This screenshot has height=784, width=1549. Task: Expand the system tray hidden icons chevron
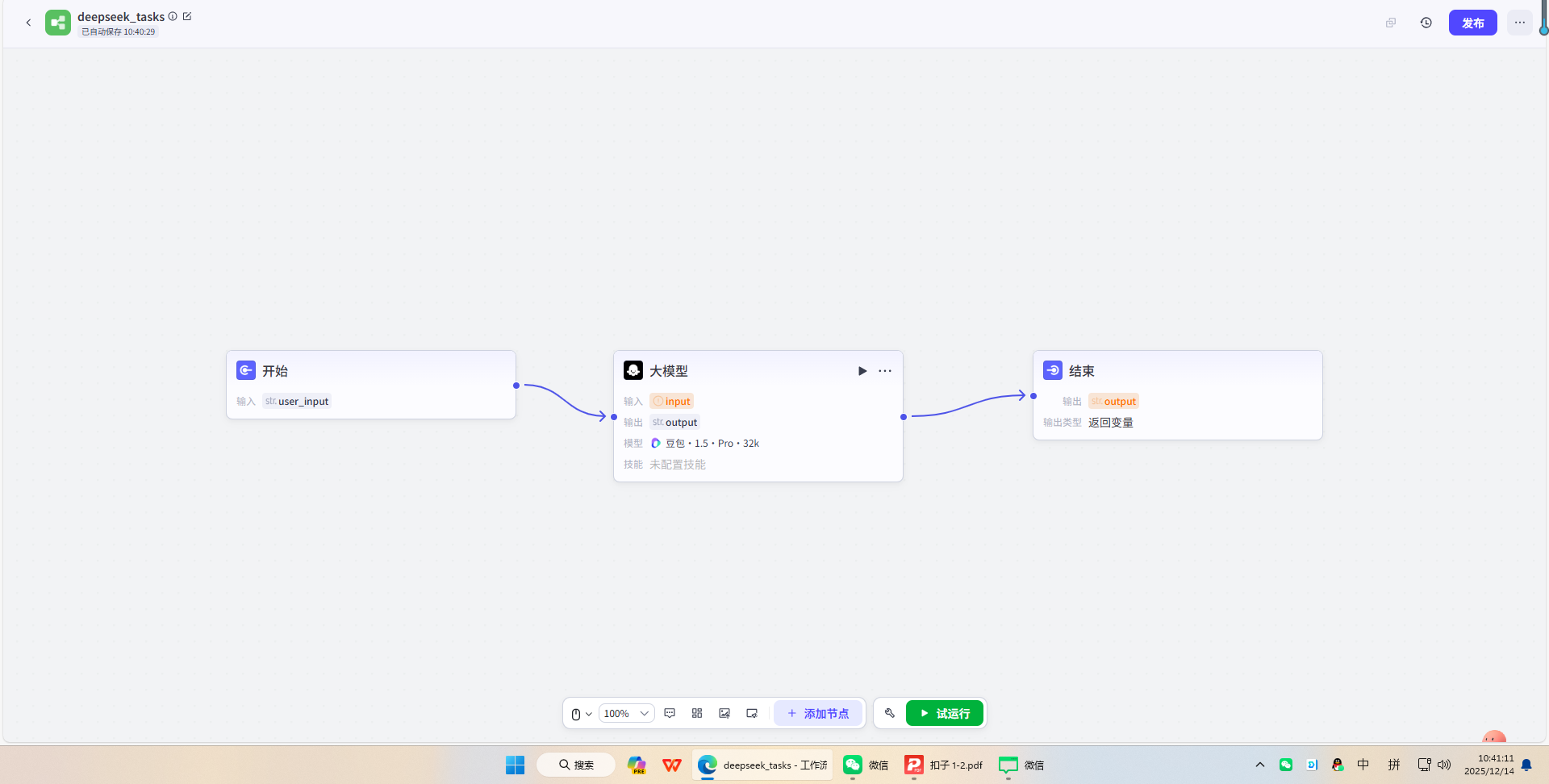[x=1260, y=765]
